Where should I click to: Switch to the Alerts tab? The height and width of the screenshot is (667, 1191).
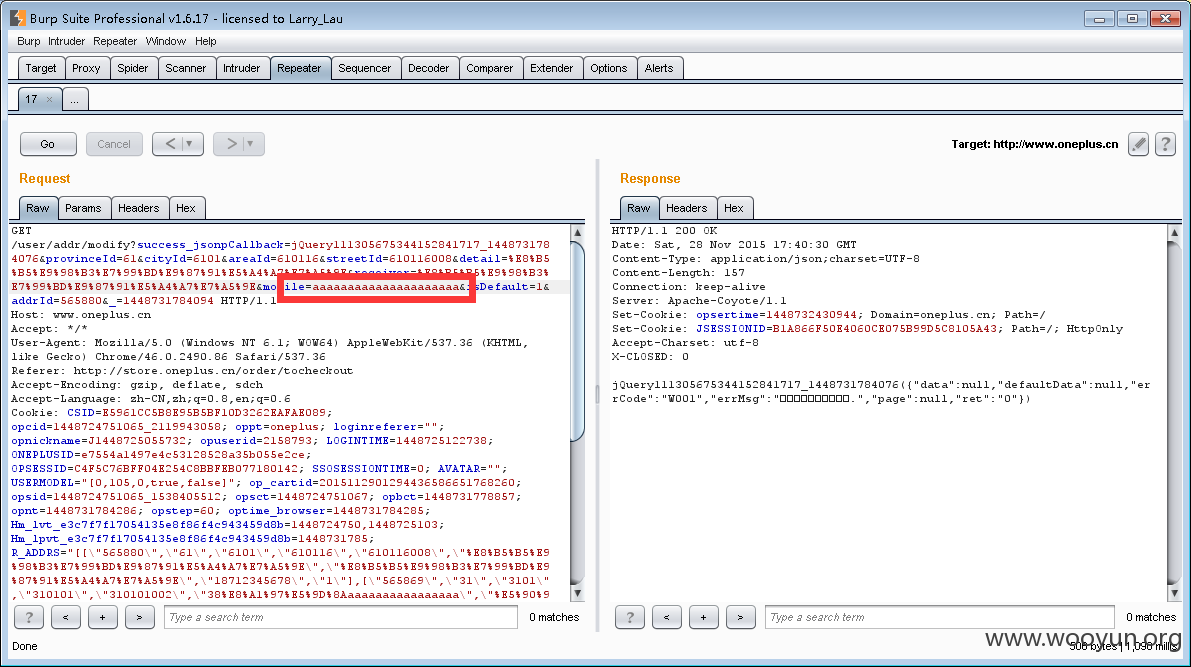click(659, 68)
